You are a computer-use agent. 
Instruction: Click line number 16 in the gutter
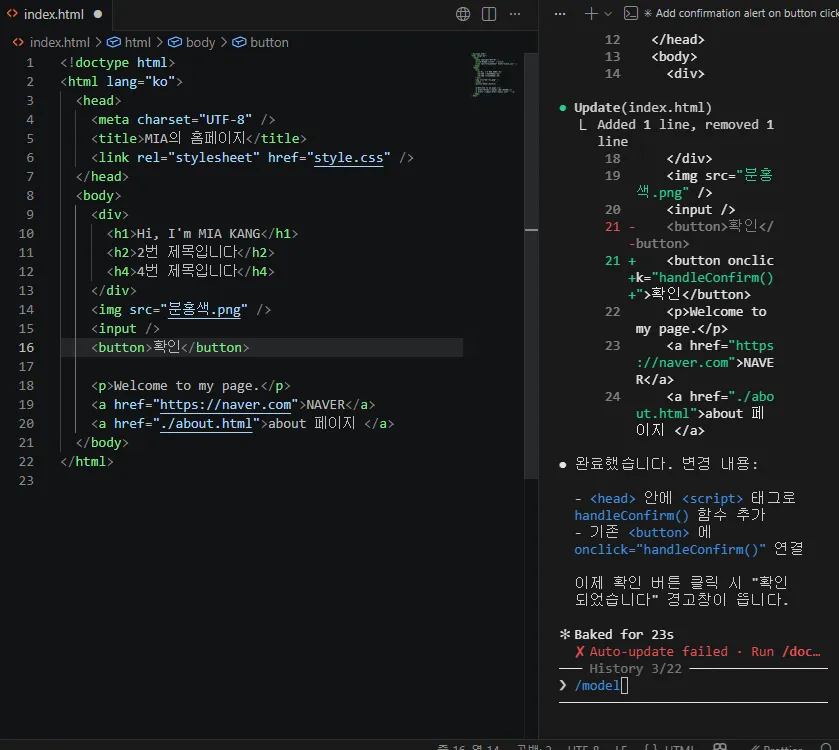26,348
